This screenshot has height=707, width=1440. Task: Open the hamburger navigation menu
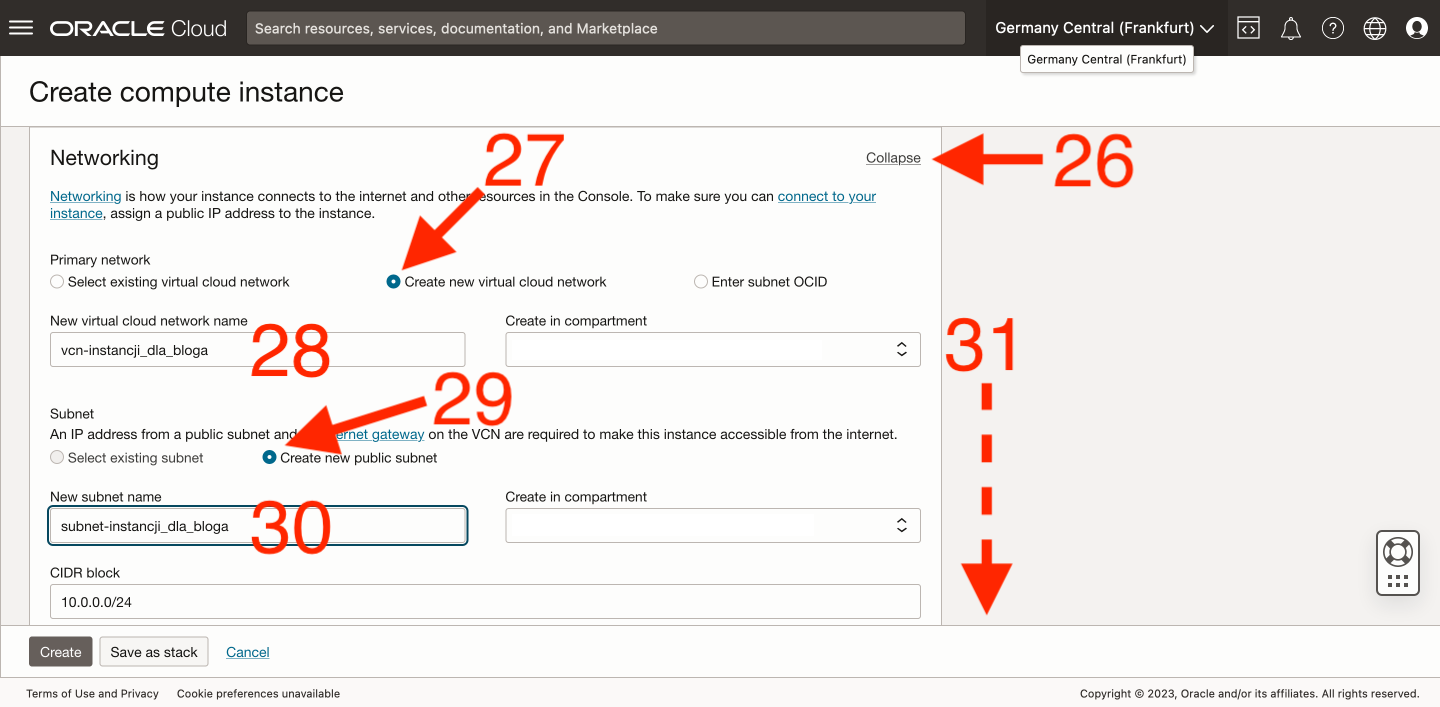21,28
